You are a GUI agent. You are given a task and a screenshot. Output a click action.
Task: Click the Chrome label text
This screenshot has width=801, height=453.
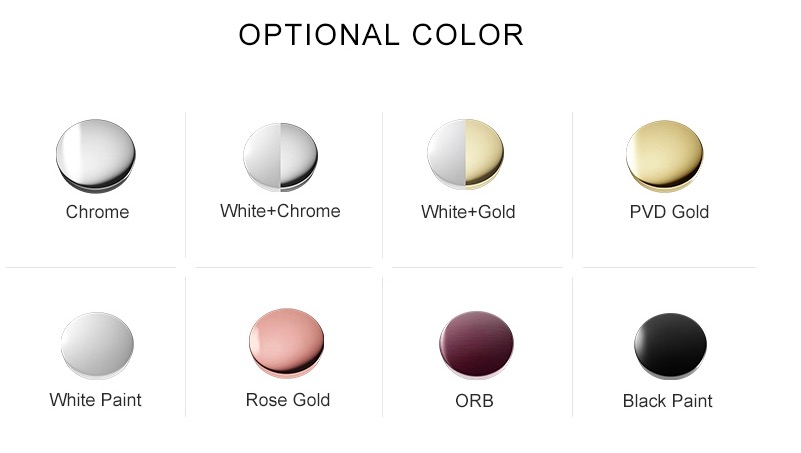tap(98, 212)
